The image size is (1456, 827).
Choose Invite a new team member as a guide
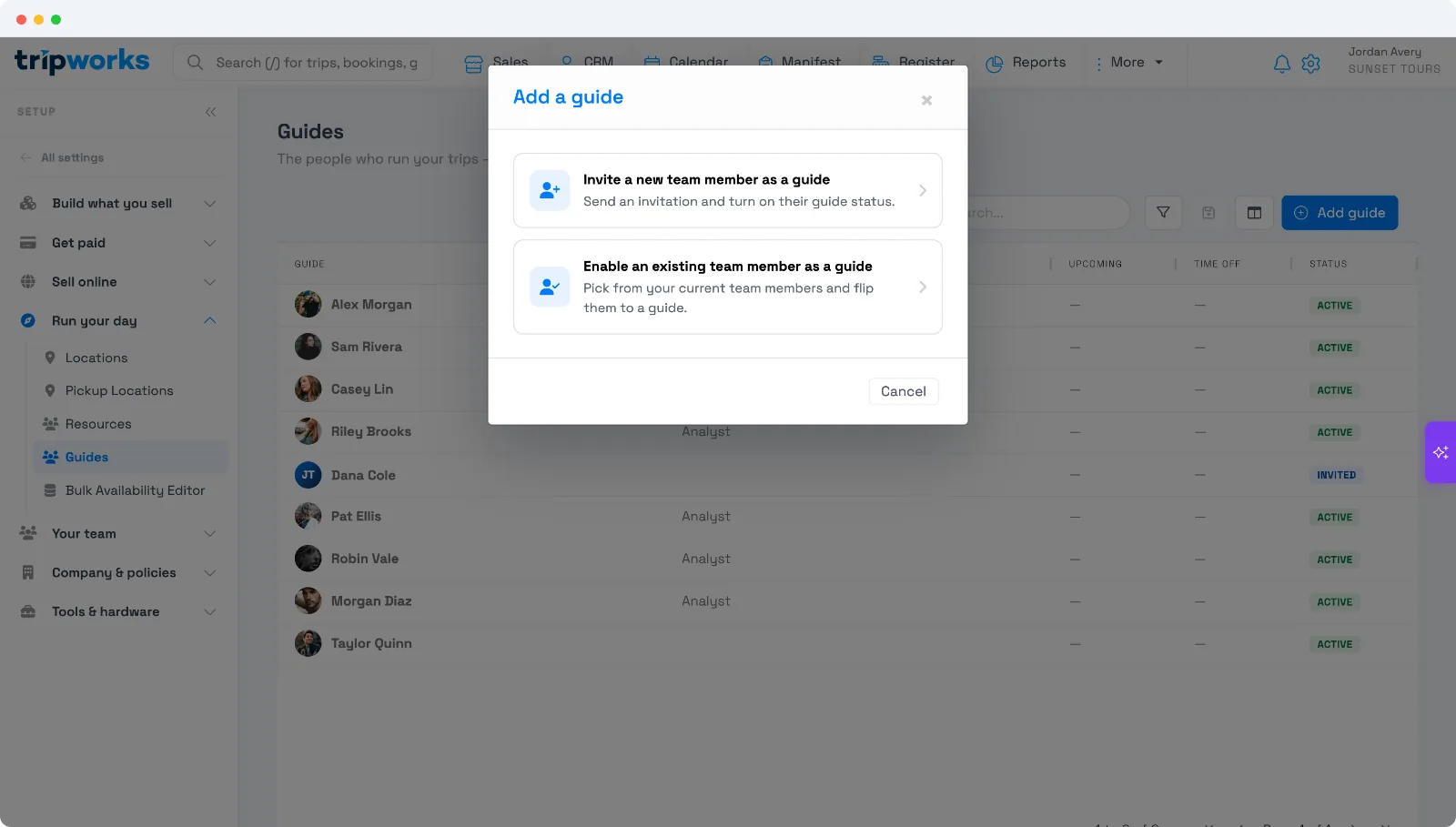click(727, 190)
